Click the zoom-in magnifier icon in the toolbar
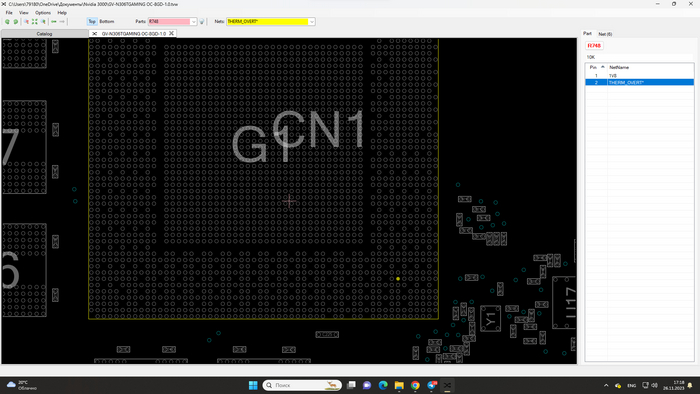Viewport: 700px width, 394px height. [26, 21]
